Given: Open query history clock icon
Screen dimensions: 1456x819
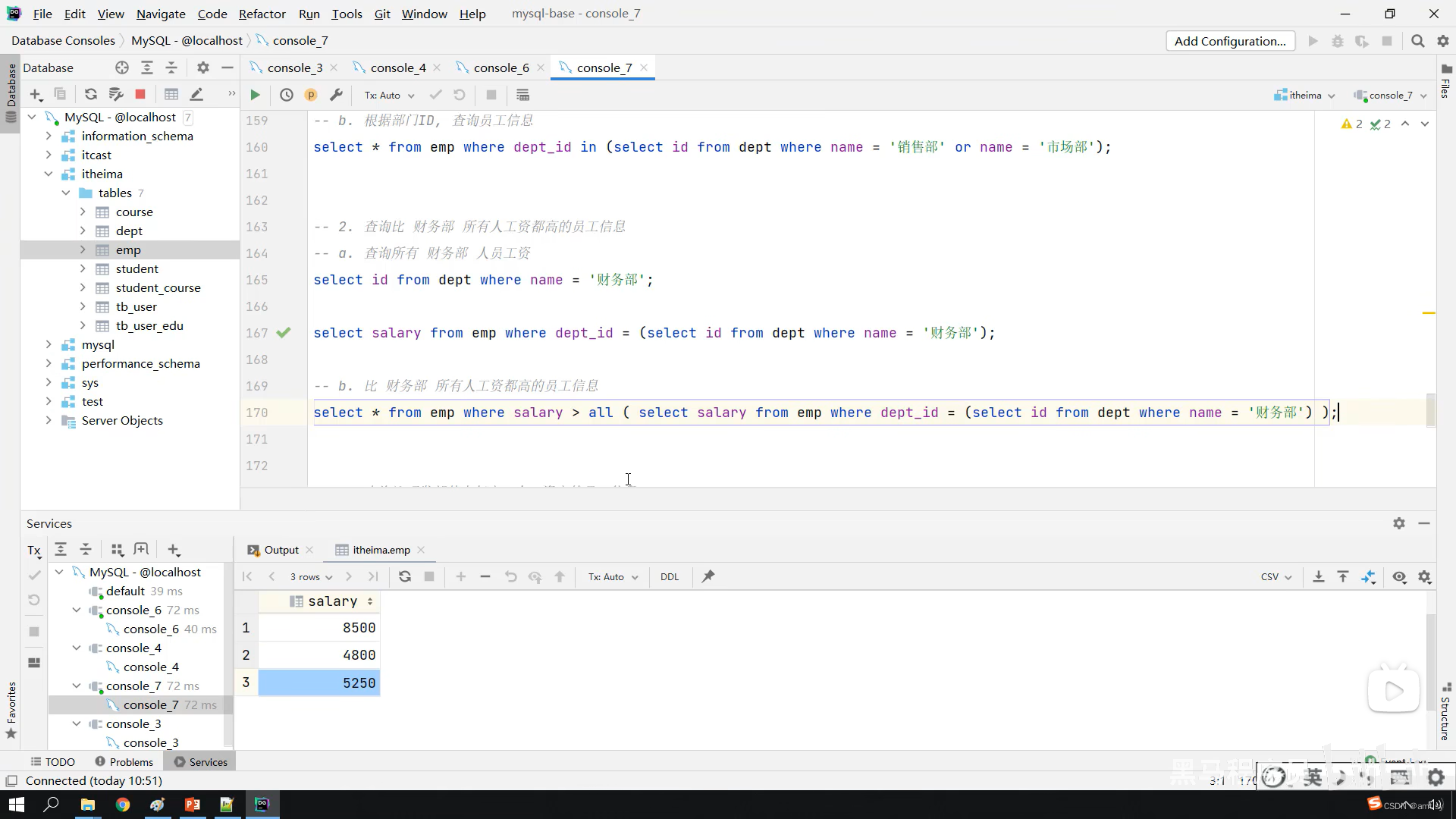Looking at the screenshot, I should (x=286, y=95).
